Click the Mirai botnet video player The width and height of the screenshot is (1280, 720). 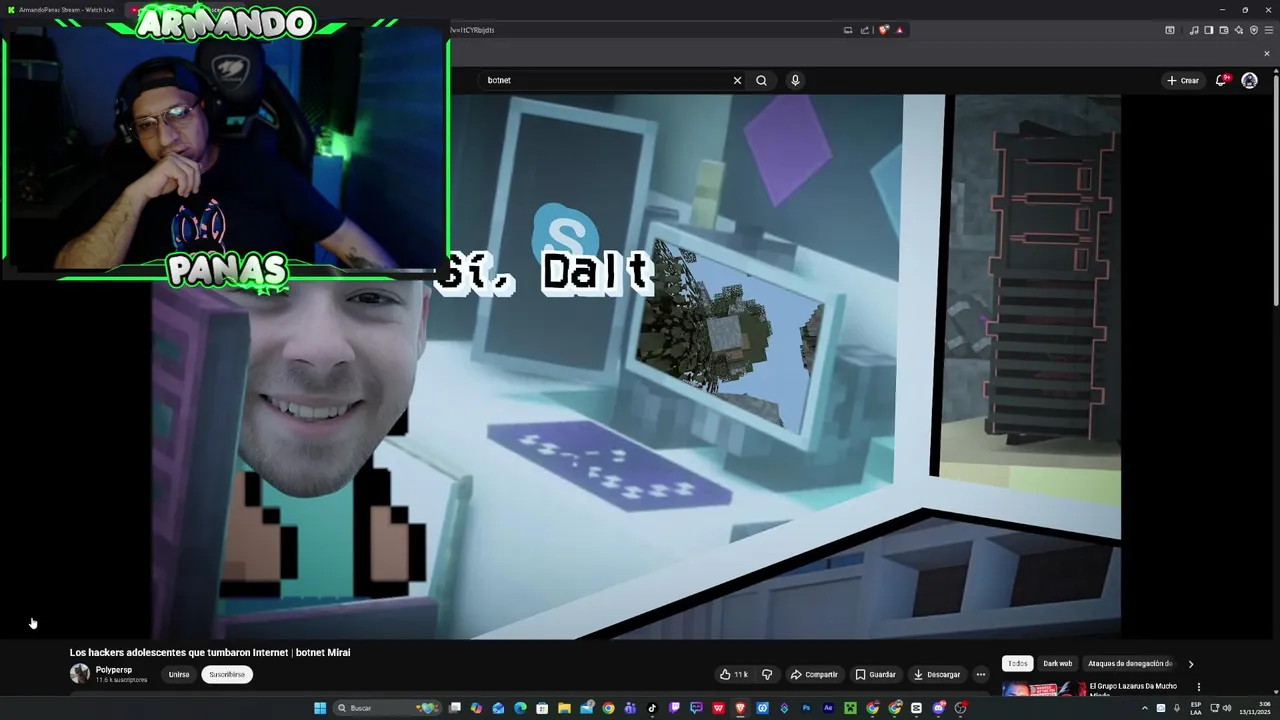click(636, 367)
